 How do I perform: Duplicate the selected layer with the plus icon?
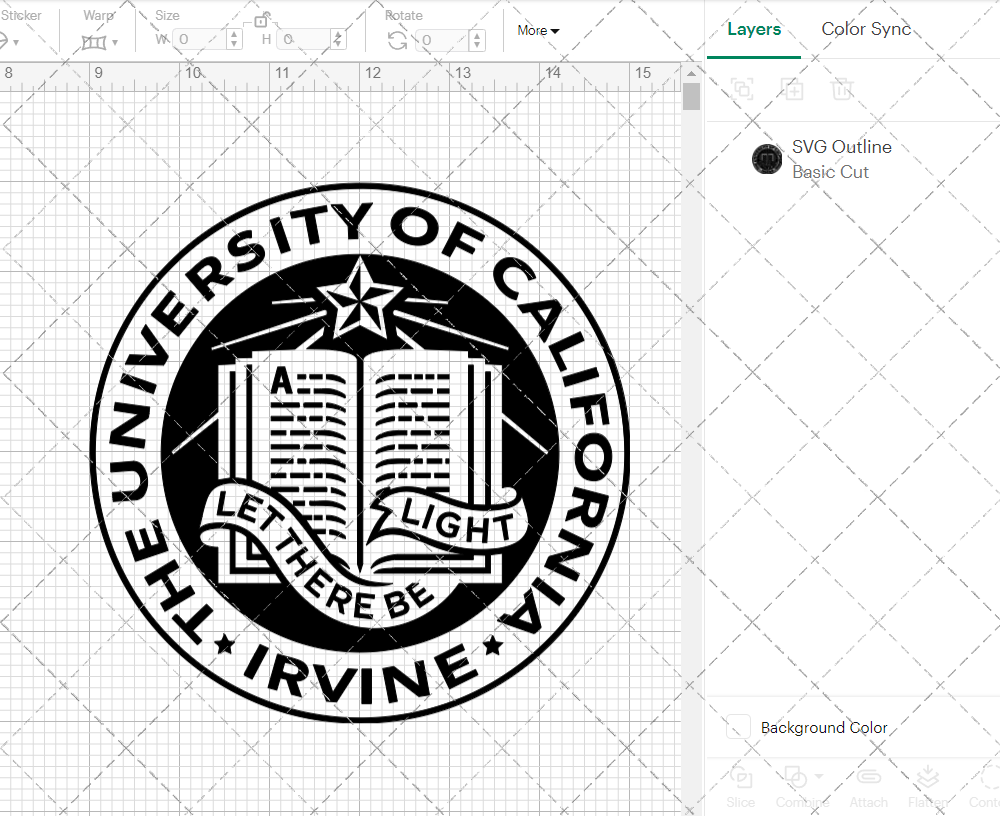pos(793,90)
